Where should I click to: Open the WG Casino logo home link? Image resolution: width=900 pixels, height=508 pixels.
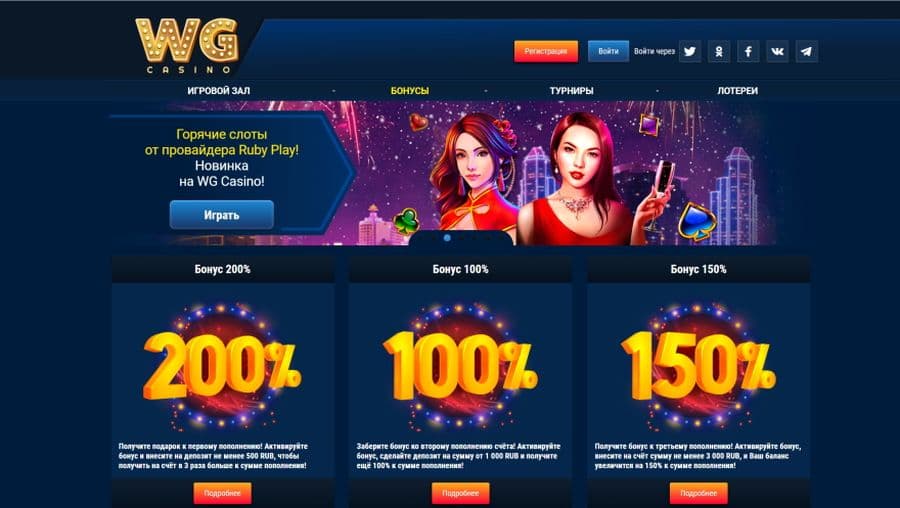tap(187, 45)
